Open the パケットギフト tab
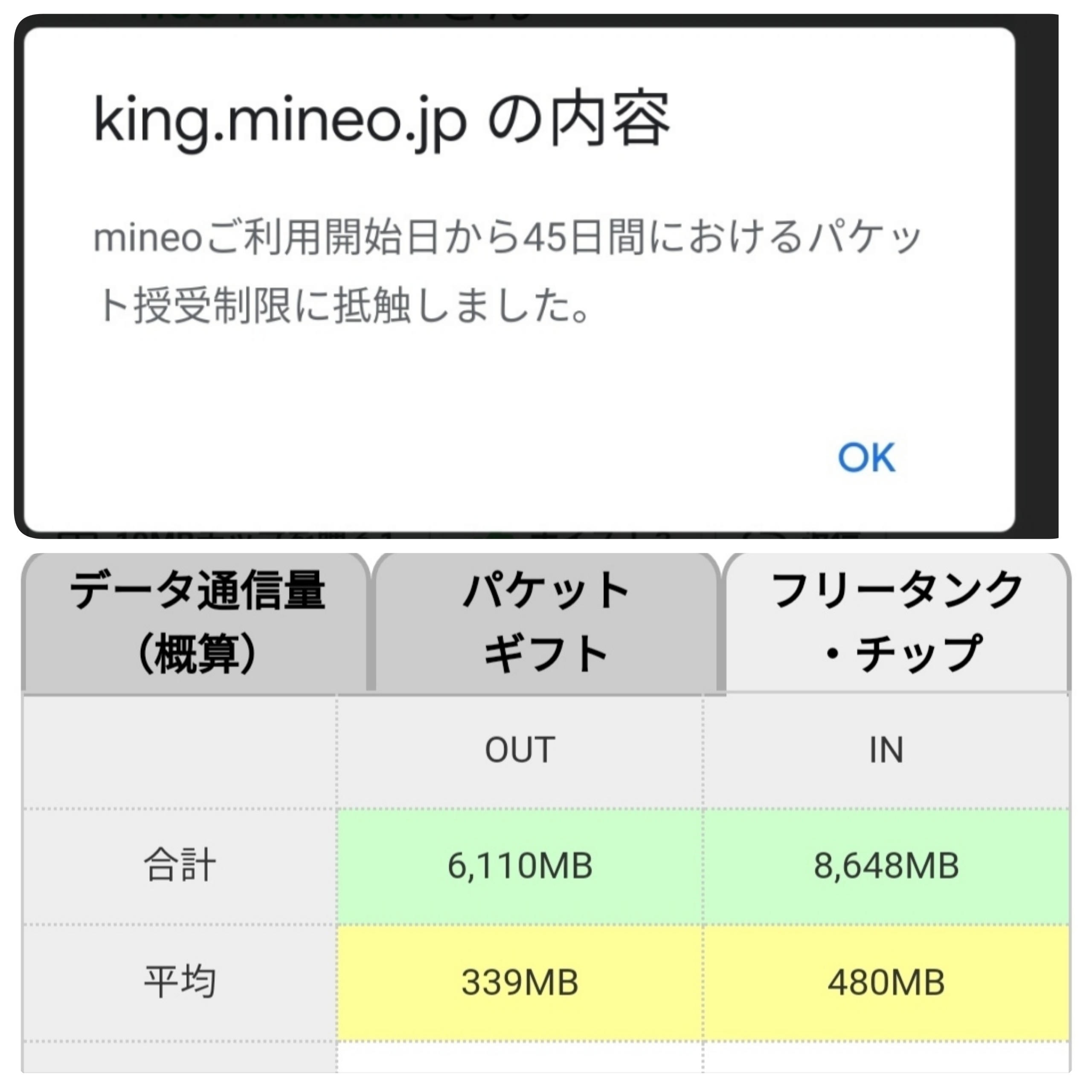 tap(546, 622)
